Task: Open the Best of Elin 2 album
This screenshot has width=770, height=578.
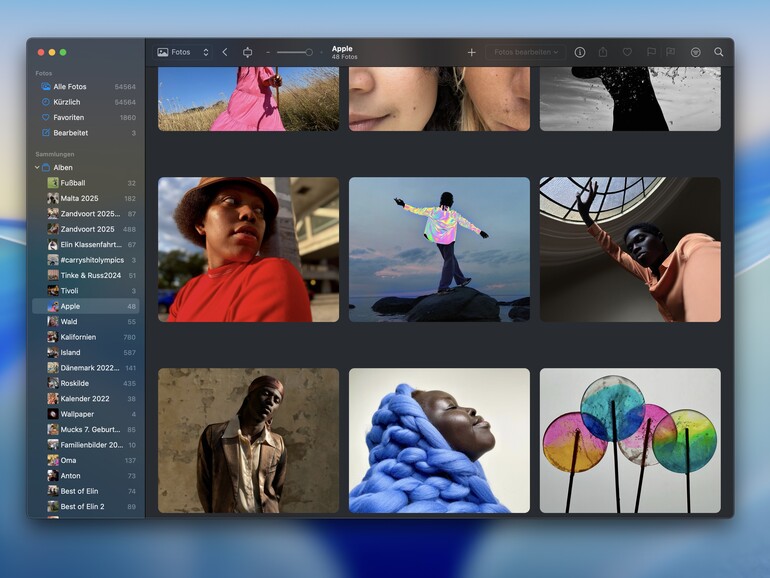Action: click(86, 506)
